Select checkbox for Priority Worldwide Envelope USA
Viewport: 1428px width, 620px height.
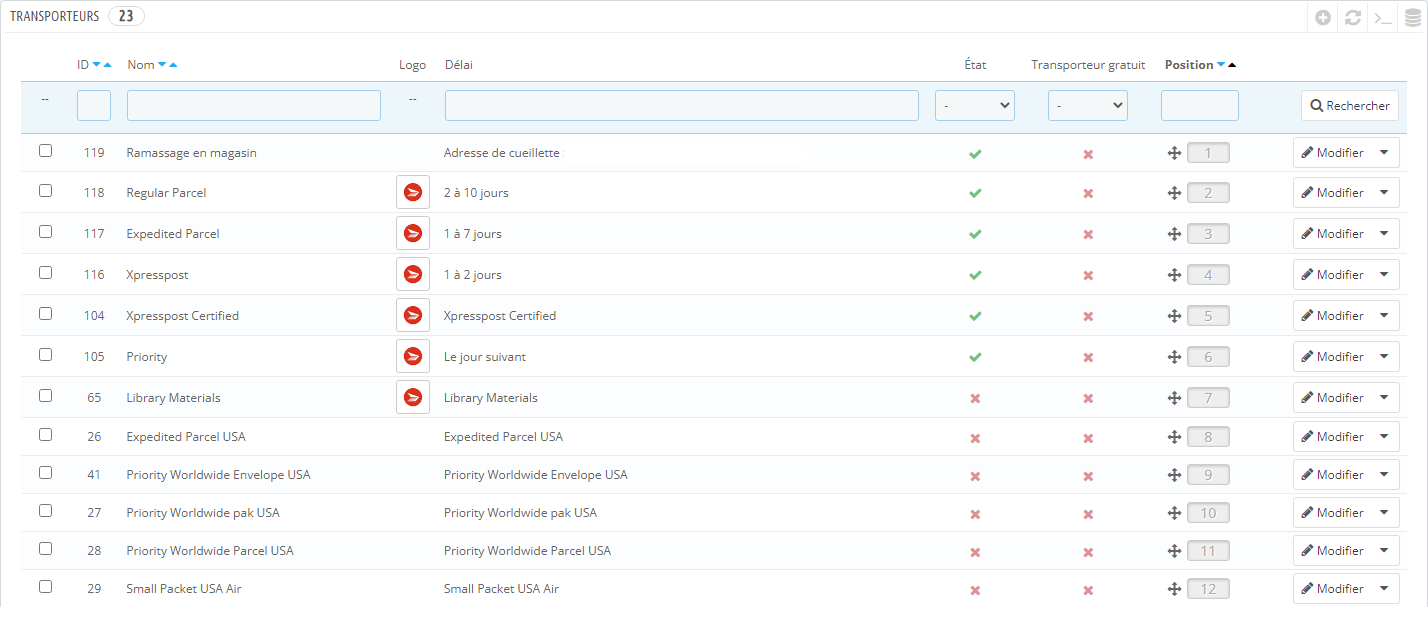(x=45, y=472)
